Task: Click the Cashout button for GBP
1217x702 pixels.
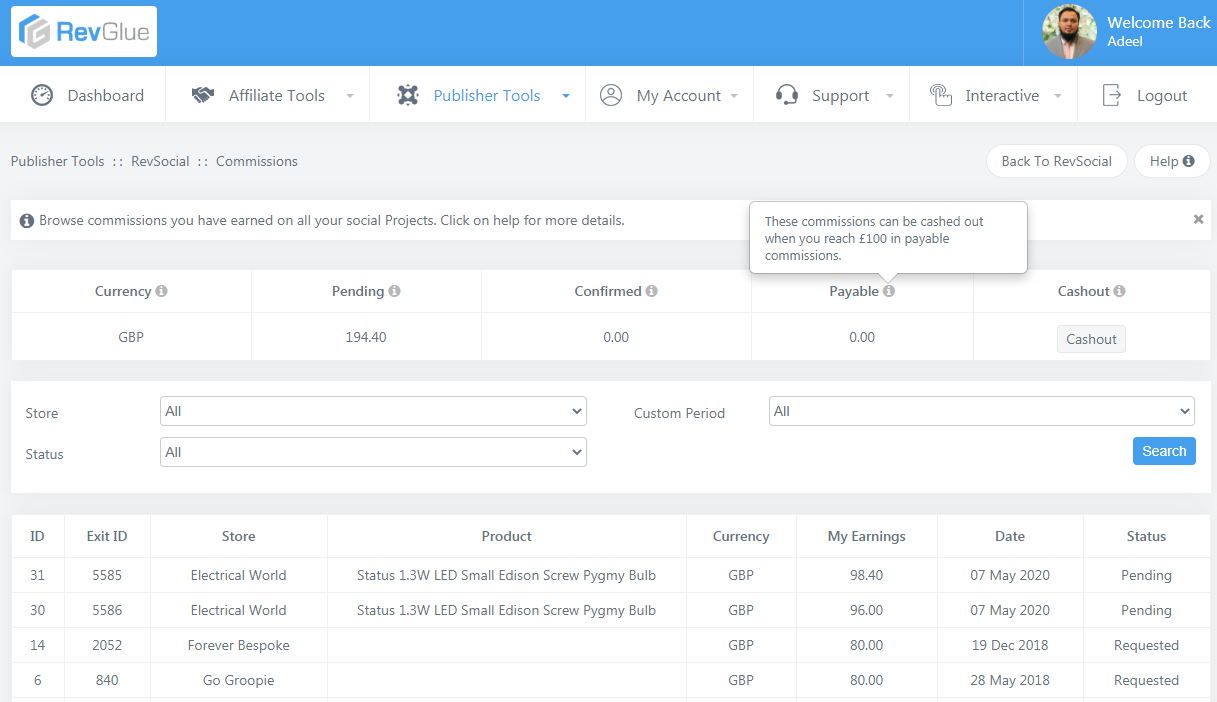Action: tap(1091, 339)
